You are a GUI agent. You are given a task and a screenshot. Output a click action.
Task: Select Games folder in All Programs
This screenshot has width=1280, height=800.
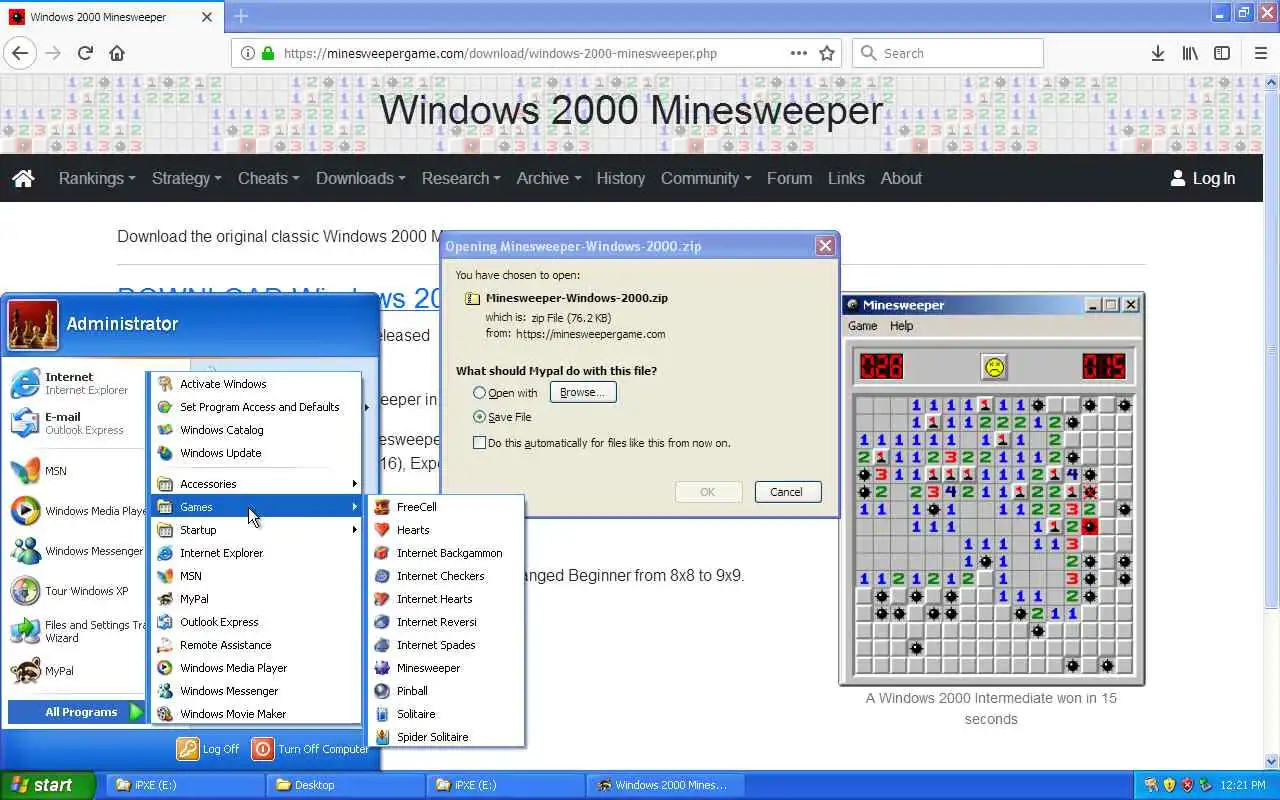point(256,507)
